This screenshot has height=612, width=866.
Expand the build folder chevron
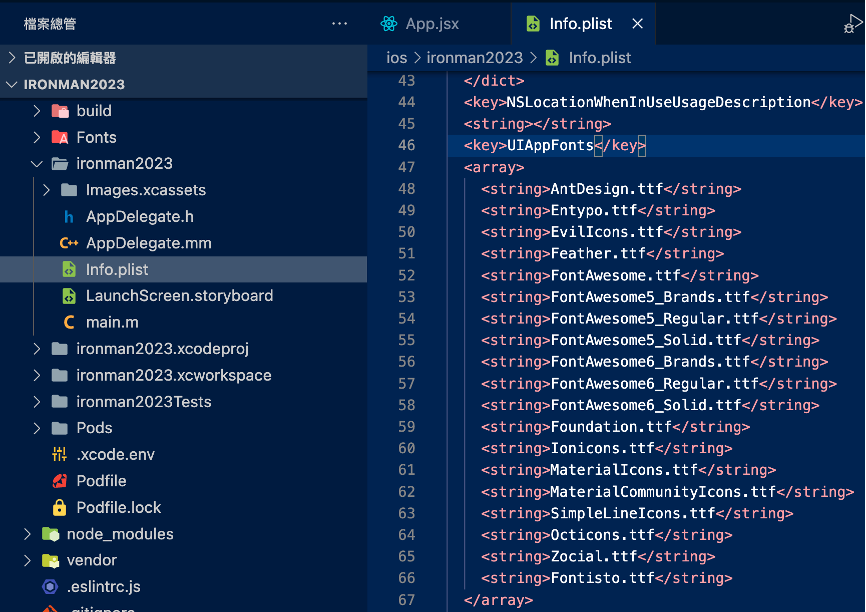click(36, 111)
